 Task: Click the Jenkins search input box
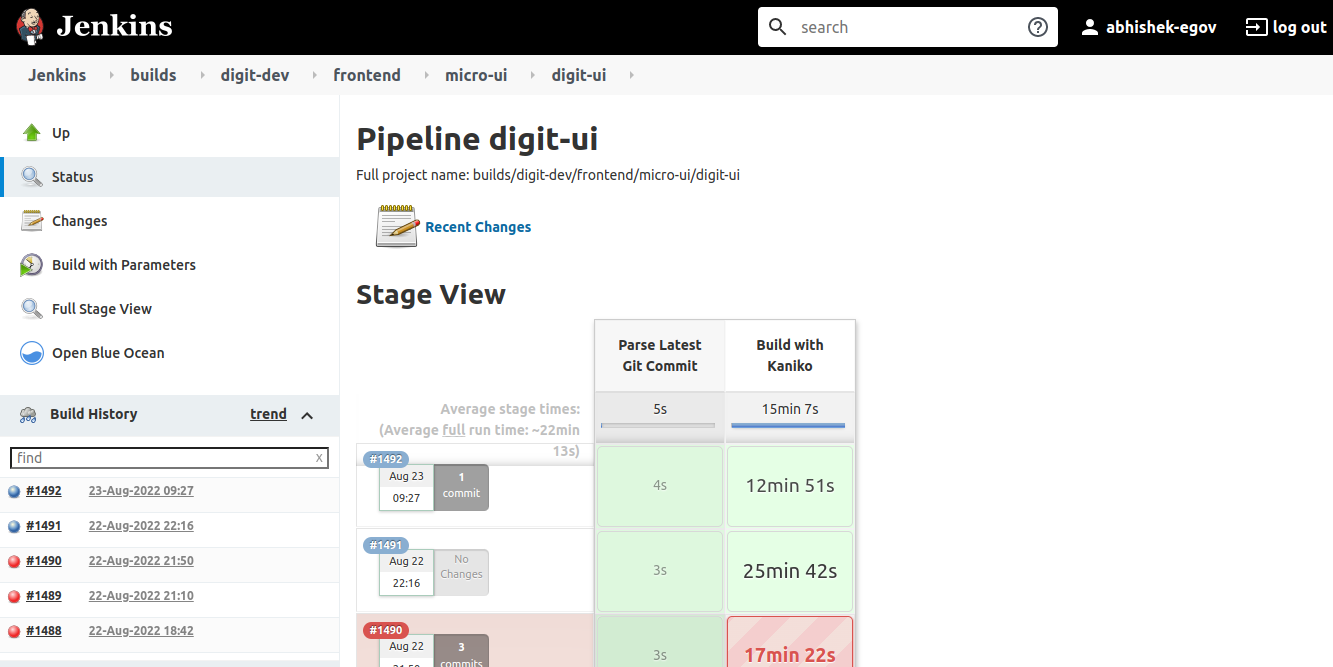click(x=905, y=27)
